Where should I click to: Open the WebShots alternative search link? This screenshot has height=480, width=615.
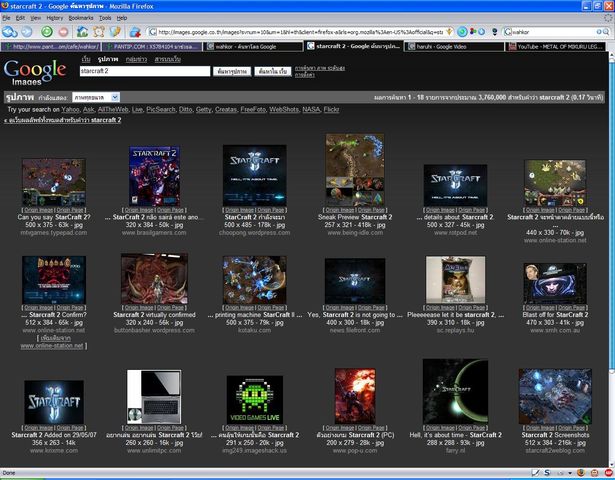(x=284, y=109)
